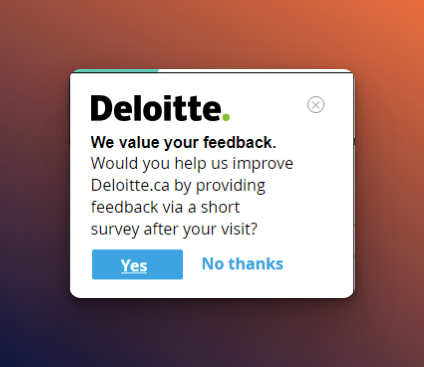The height and width of the screenshot is (367, 424).
Task: Click the "Deloitte.ca" text in the message
Action: pos(130,185)
